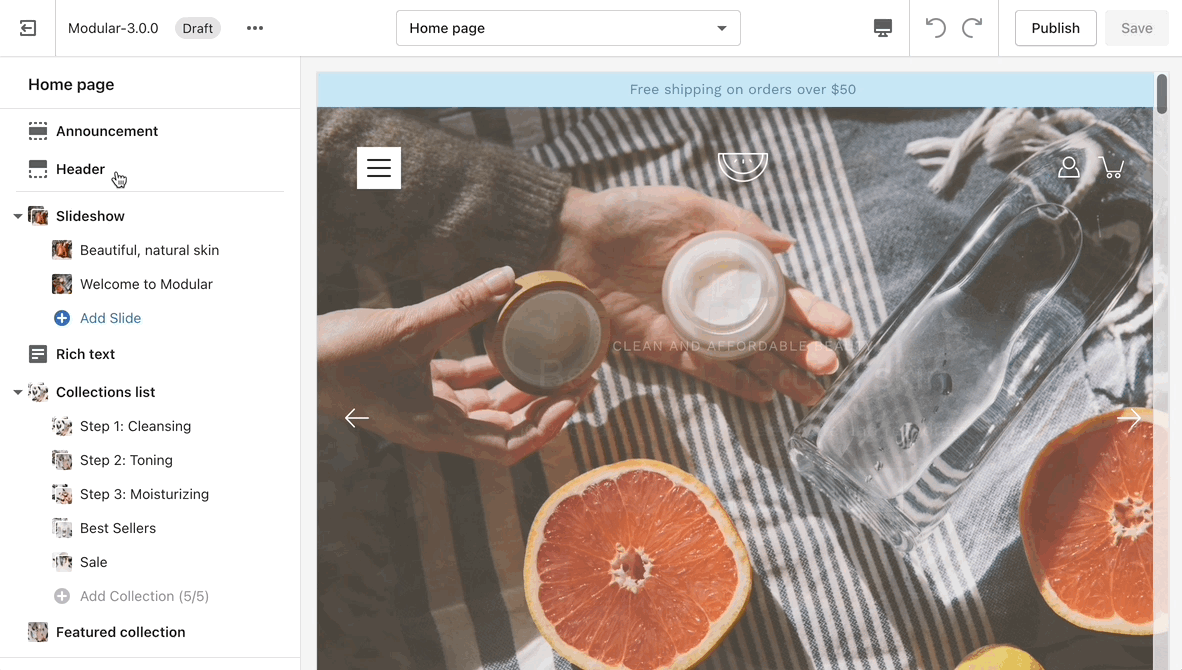The width and height of the screenshot is (1182, 670).
Task: Click the Add Slide link
Action: [x=110, y=318]
